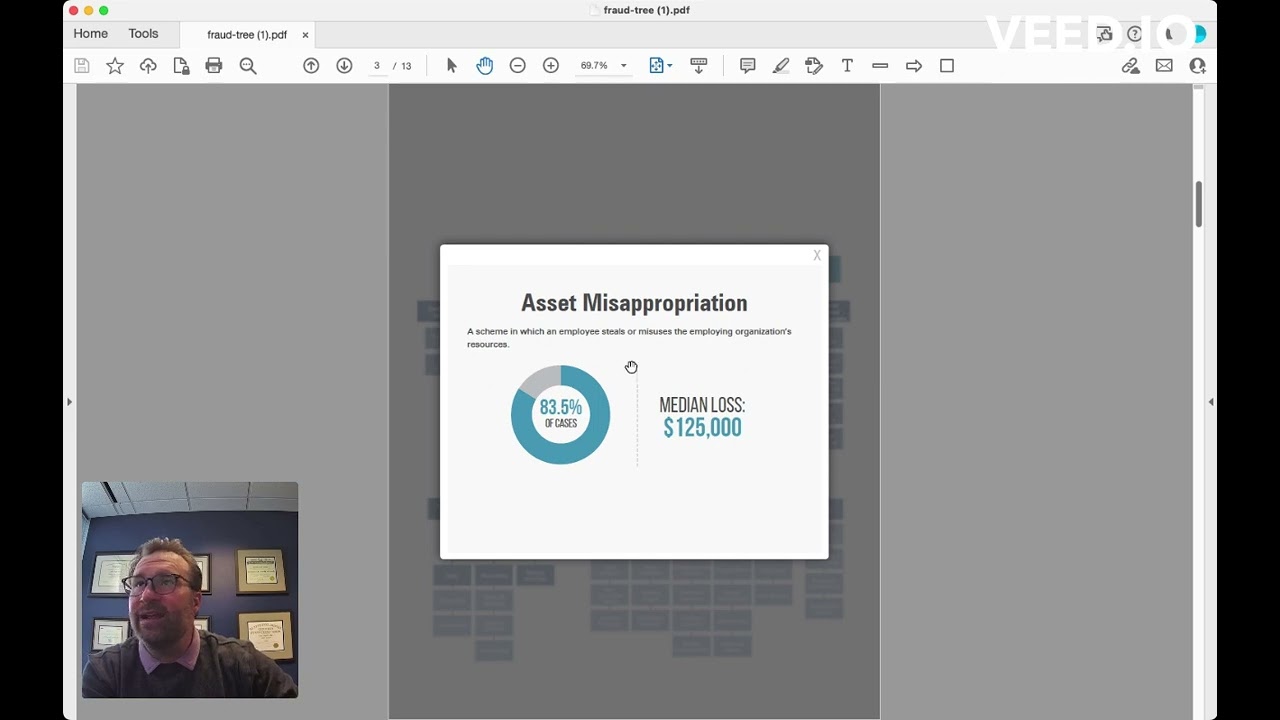The image size is (1280, 720).
Task: Expand the right tools pane arrow
Action: pos(1211,402)
